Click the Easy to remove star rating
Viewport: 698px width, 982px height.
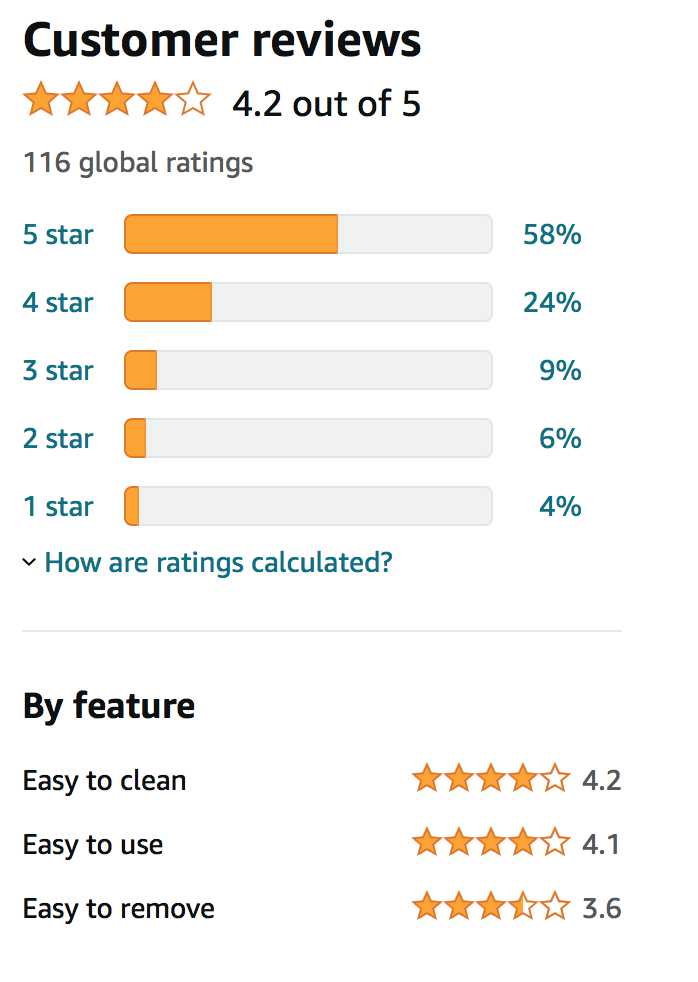tap(491, 906)
